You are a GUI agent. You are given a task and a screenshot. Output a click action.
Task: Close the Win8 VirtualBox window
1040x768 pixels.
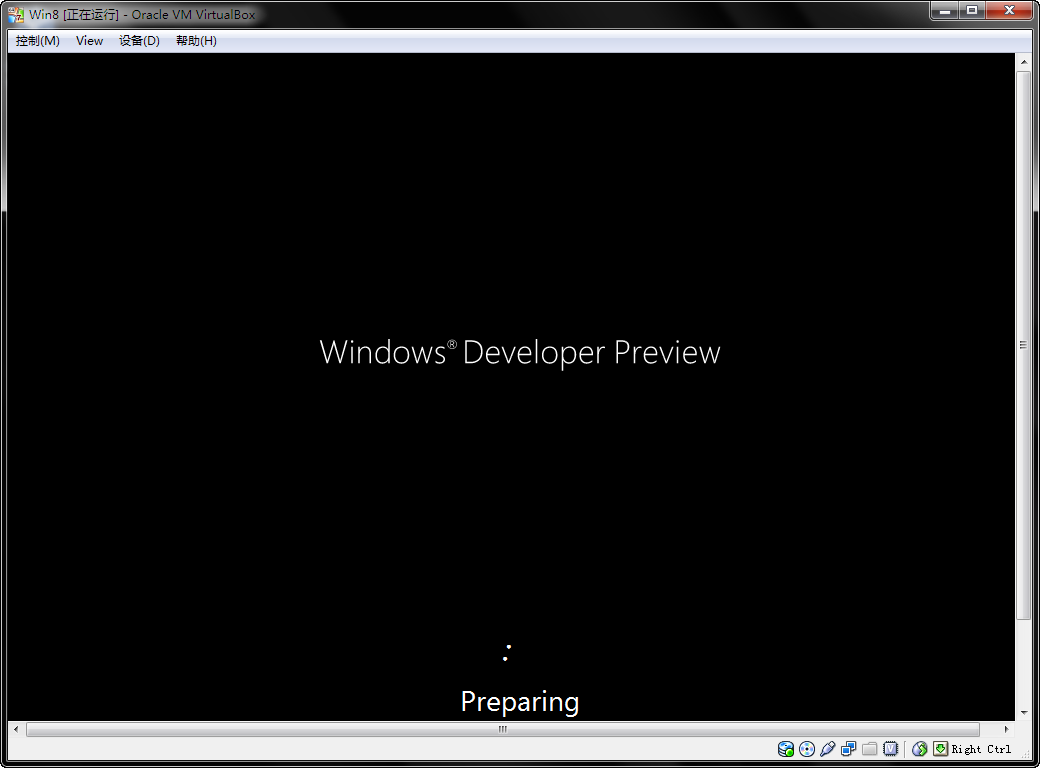point(1009,11)
